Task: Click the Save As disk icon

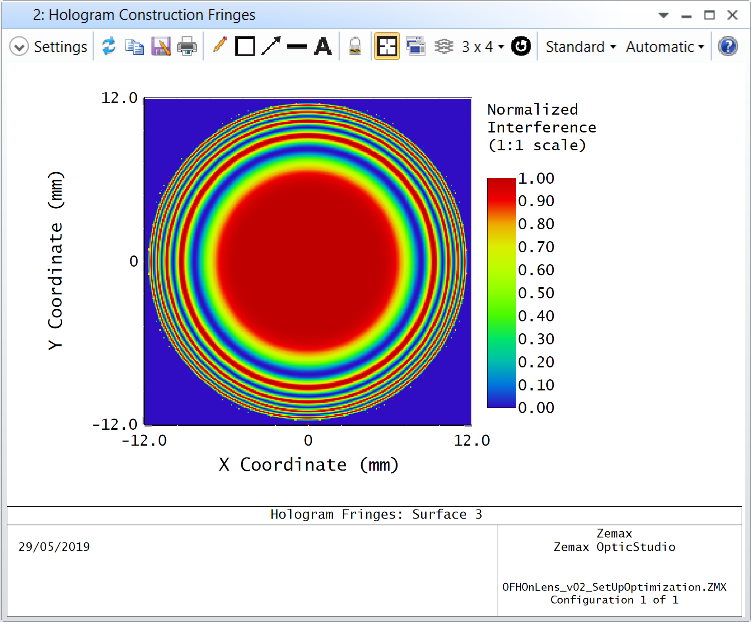Action: pyautogui.click(x=161, y=46)
